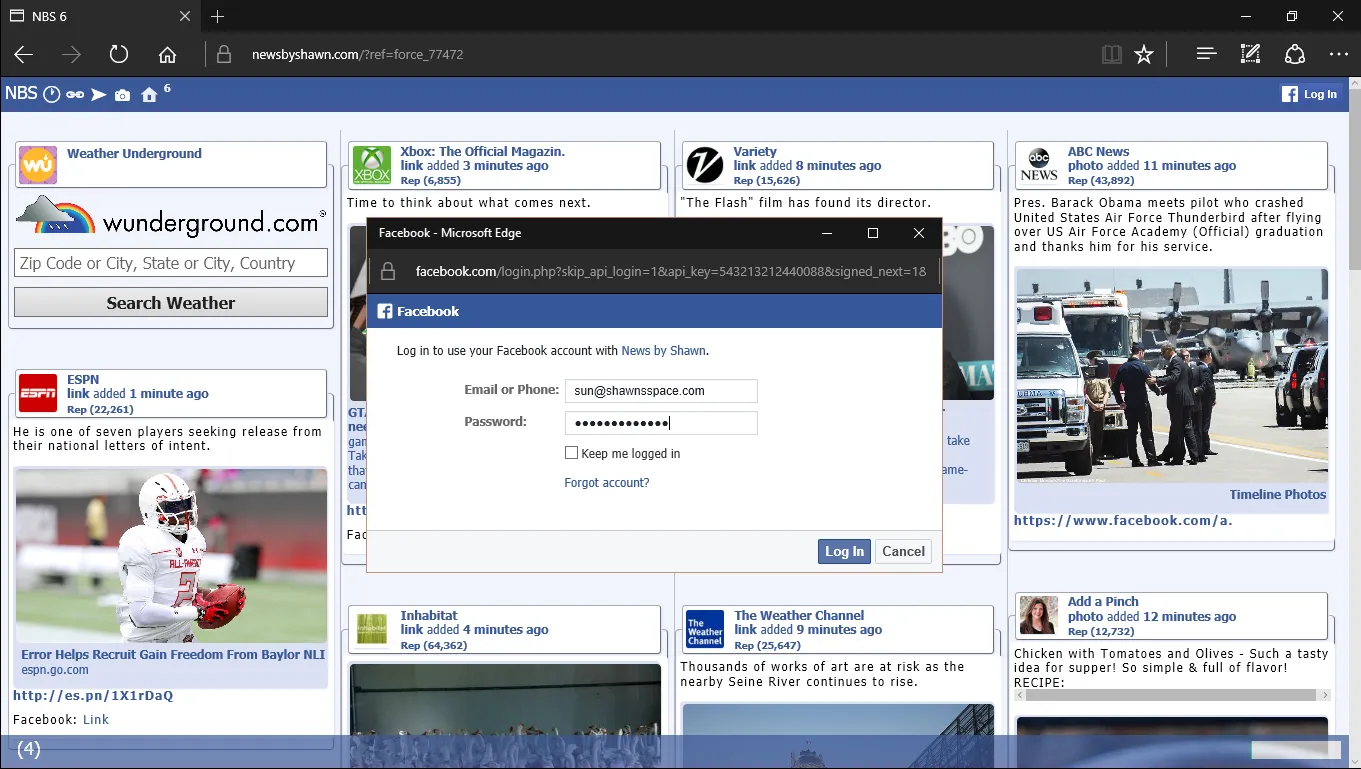This screenshot has width=1361, height=769.
Task: Click the camera icon in NBS toolbar
Action: (122, 95)
